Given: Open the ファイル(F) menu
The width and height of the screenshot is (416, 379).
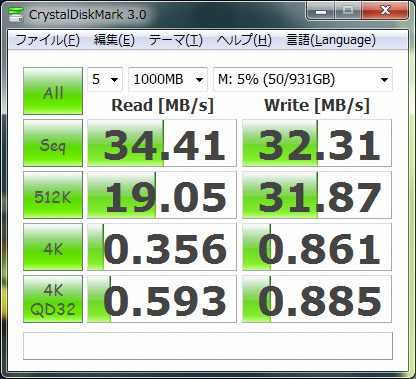Looking at the screenshot, I should pos(48,40).
